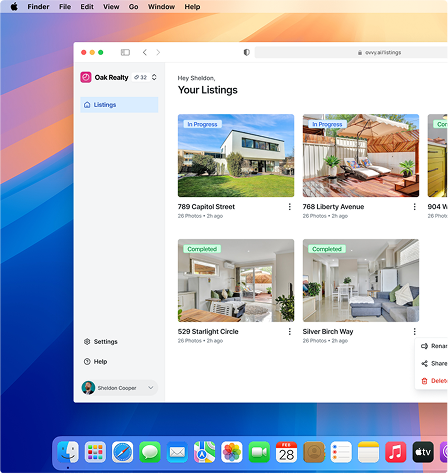Click the privacy shield icon
The width and height of the screenshot is (448, 474).
tap(247, 52)
